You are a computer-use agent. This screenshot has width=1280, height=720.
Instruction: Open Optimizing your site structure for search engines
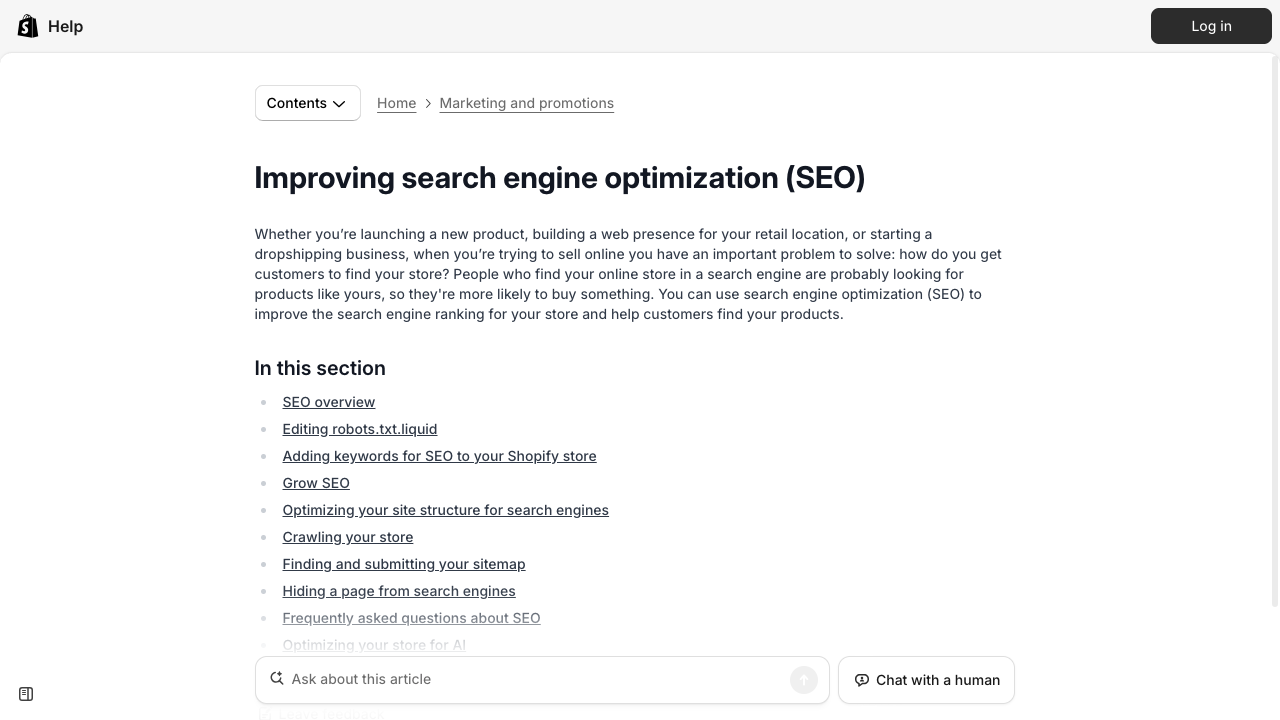tap(445, 510)
